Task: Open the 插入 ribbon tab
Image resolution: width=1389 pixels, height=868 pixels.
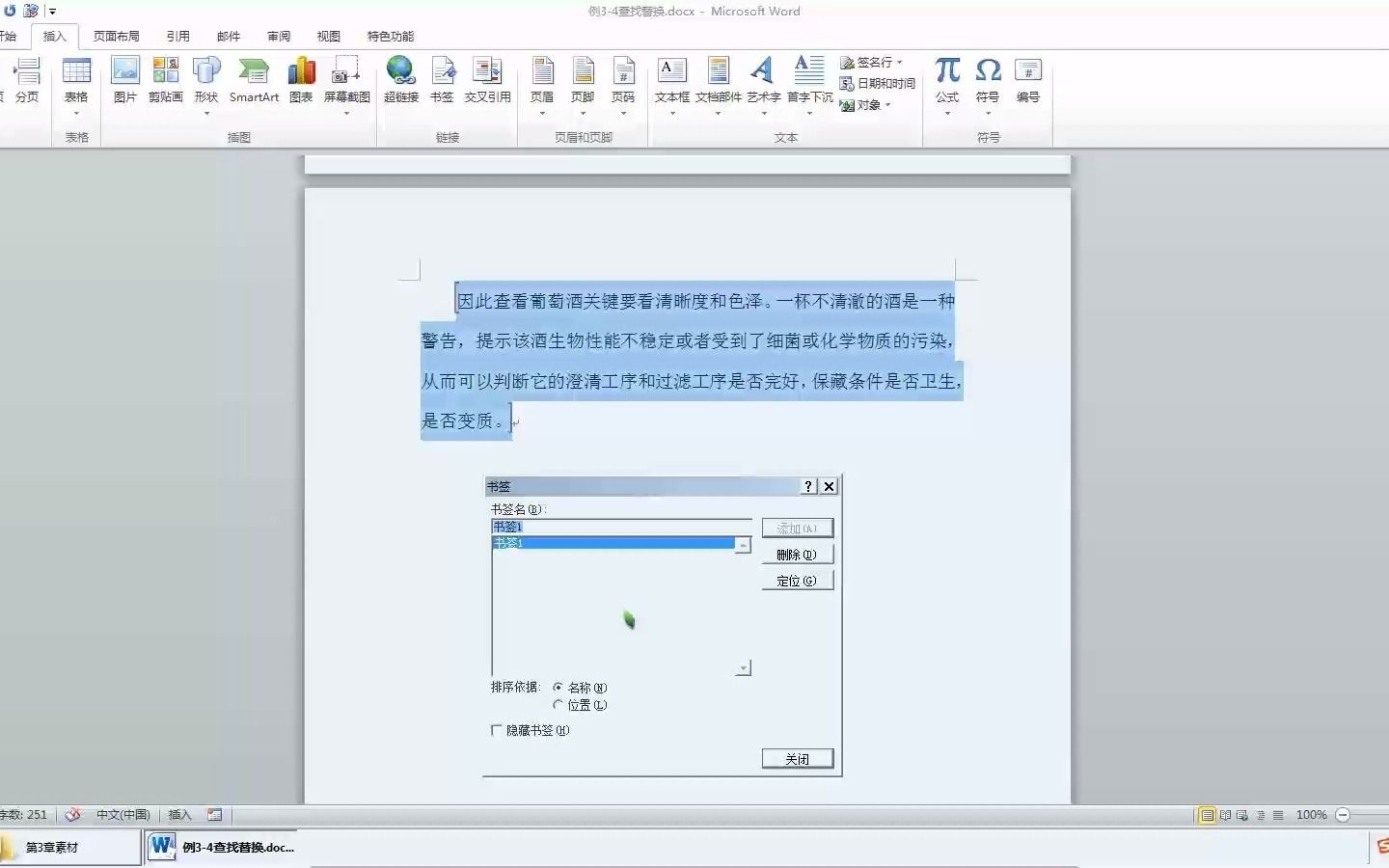Action: pos(55,37)
